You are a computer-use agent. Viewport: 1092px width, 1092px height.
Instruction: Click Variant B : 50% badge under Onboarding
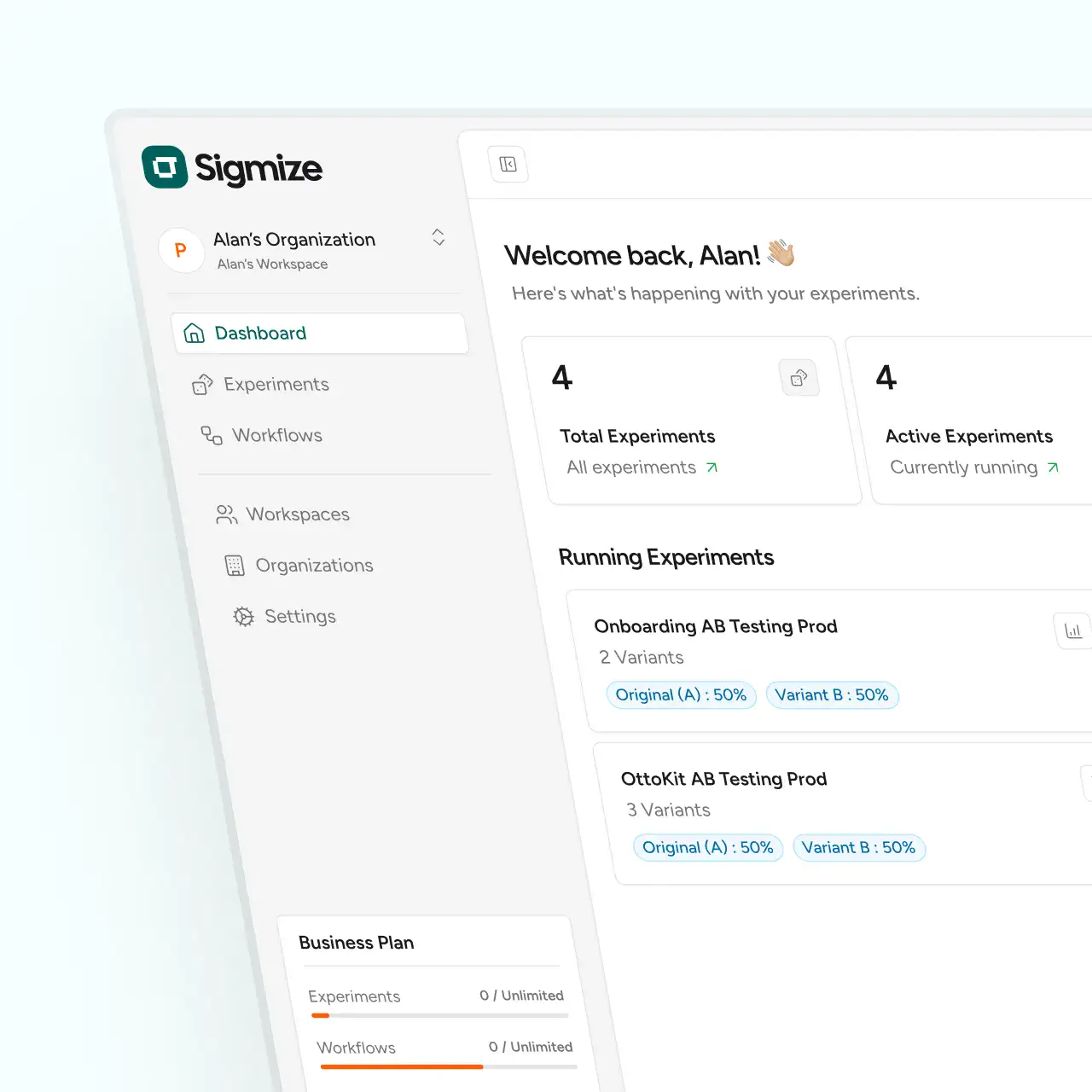pyautogui.click(x=832, y=695)
